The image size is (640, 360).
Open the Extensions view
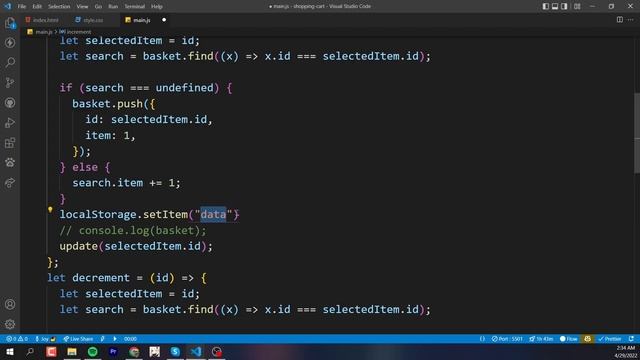[10, 142]
